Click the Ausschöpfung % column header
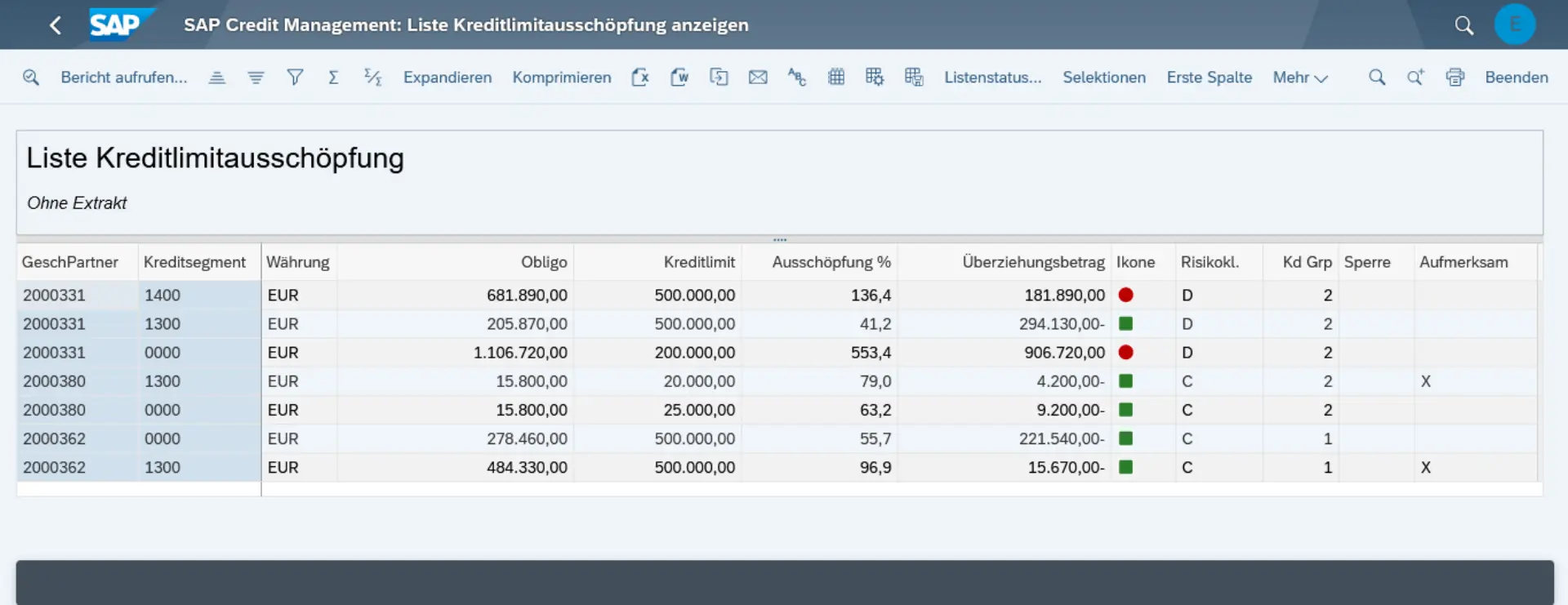 (831, 262)
